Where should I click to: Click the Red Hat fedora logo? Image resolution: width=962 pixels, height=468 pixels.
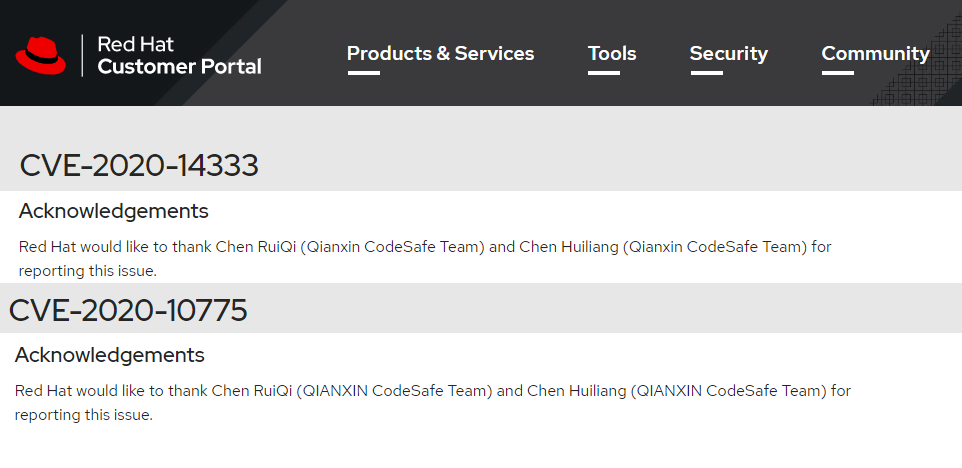pos(40,56)
